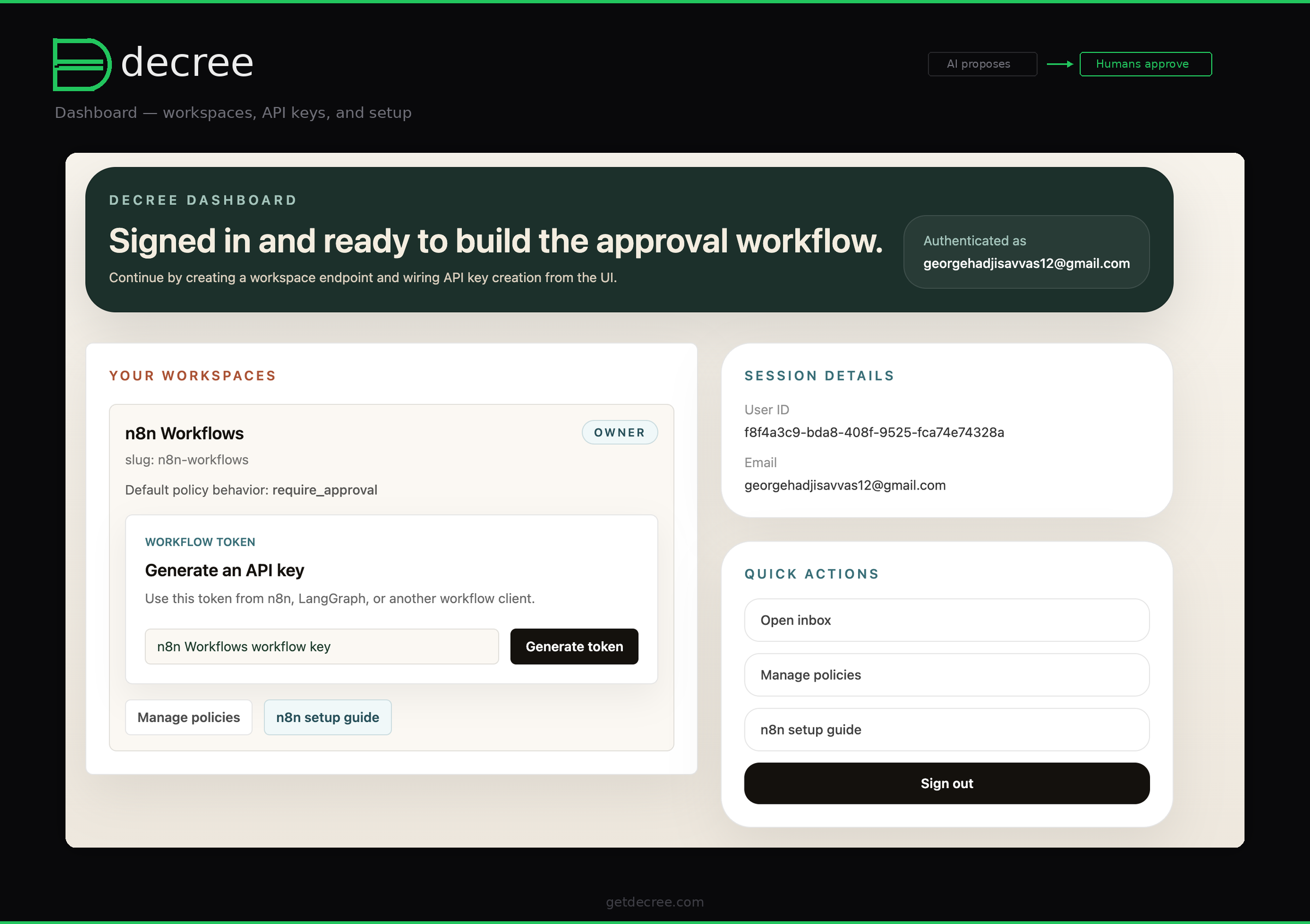Select the slug: n8n-workflows text

tap(187, 460)
